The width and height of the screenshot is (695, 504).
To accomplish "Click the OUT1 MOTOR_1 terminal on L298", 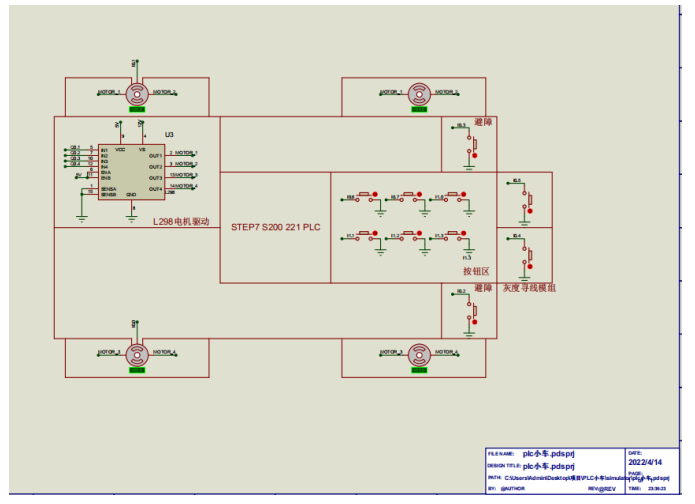I will coord(185,153).
